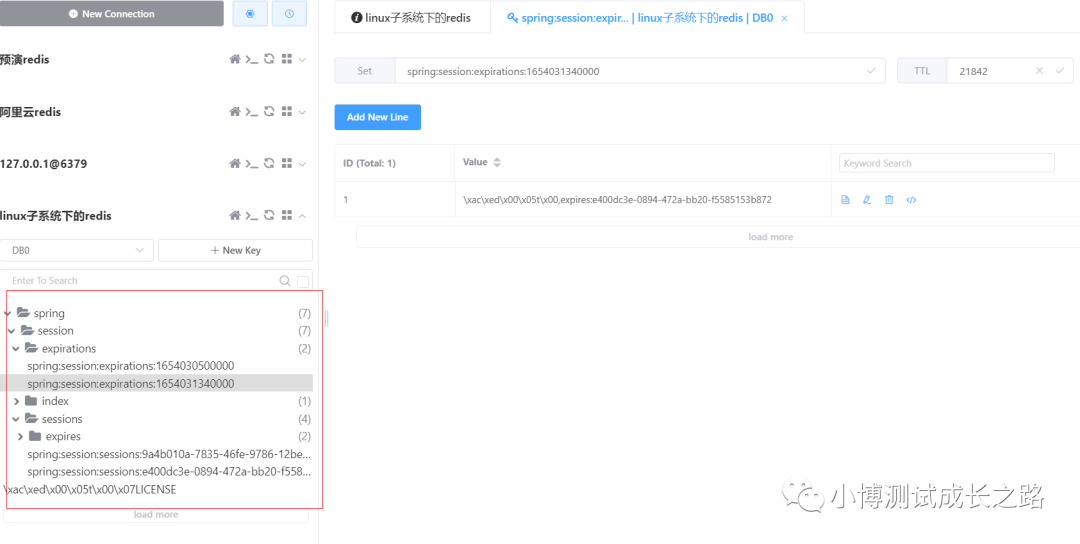The height and width of the screenshot is (544, 1080).
Task: Show the row 1 dump command with code icon
Action: pyautogui.click(x=911, y=200)
